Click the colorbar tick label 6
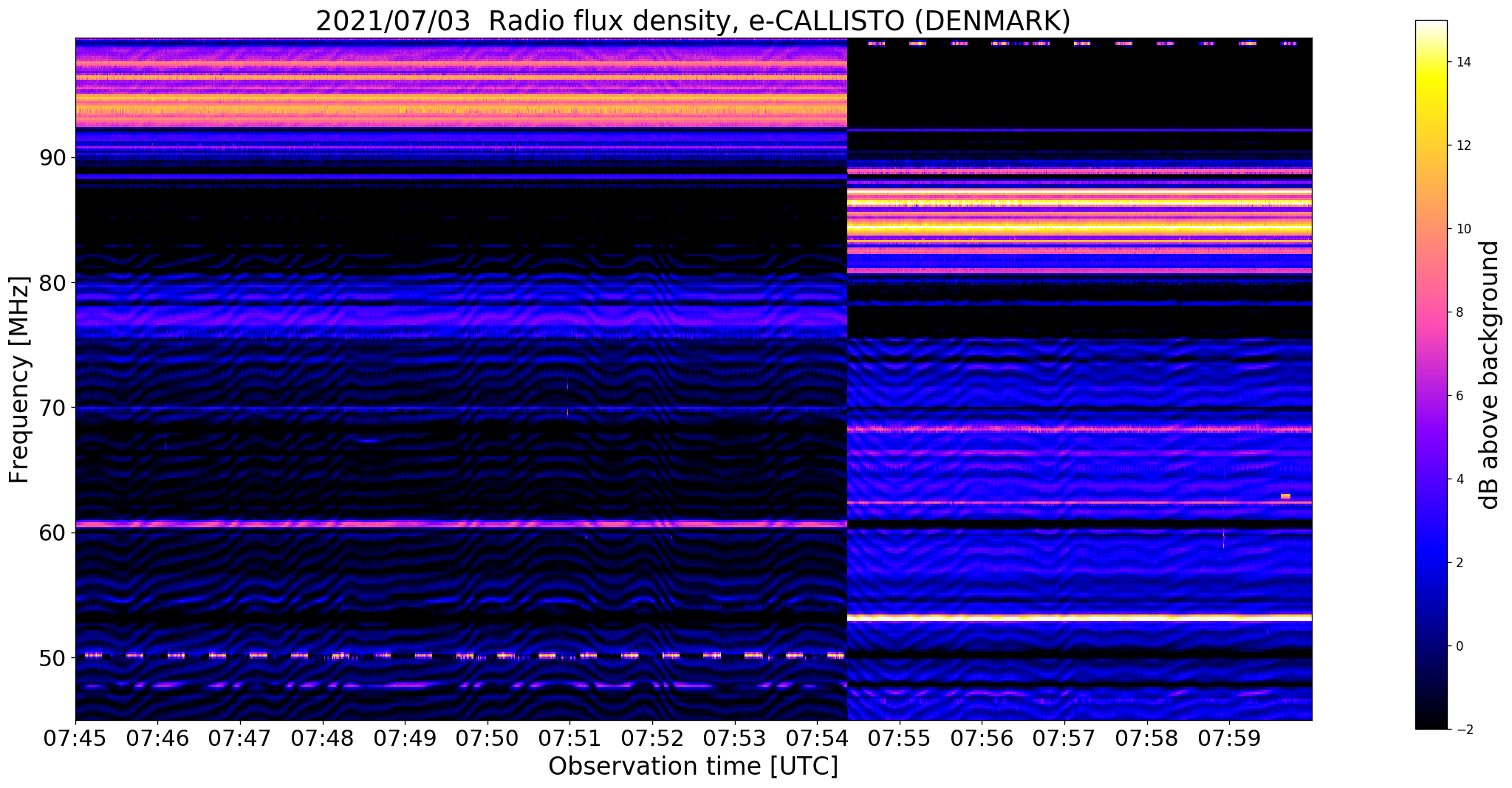The image size is (1512, 788). click(x=1459, y=396)
